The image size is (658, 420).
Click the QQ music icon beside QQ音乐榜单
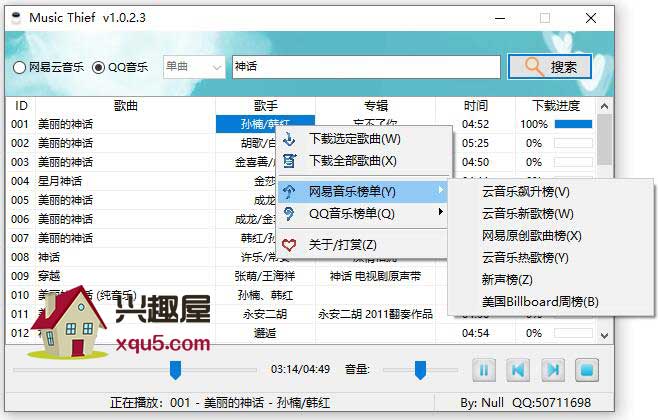click(289, 214)
